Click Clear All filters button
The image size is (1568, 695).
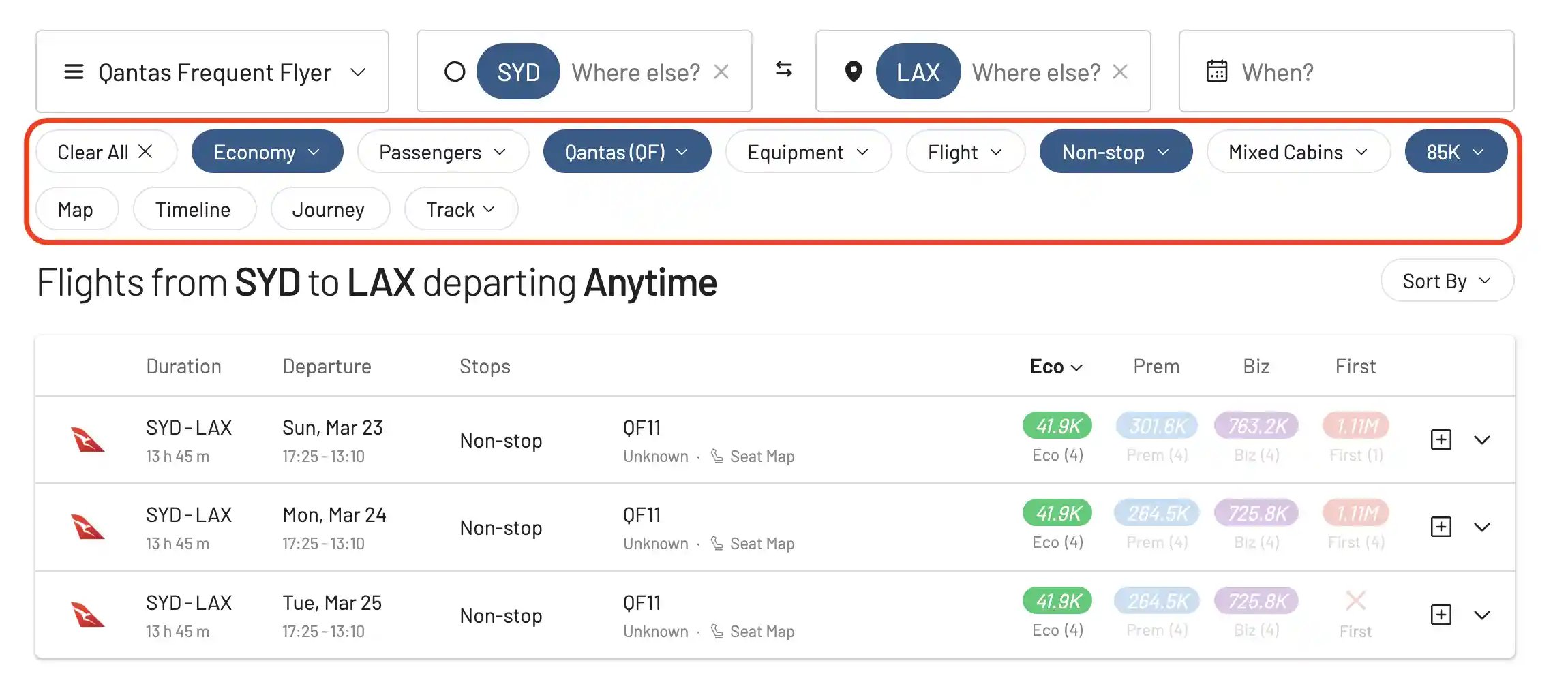(x=106, y=152)
